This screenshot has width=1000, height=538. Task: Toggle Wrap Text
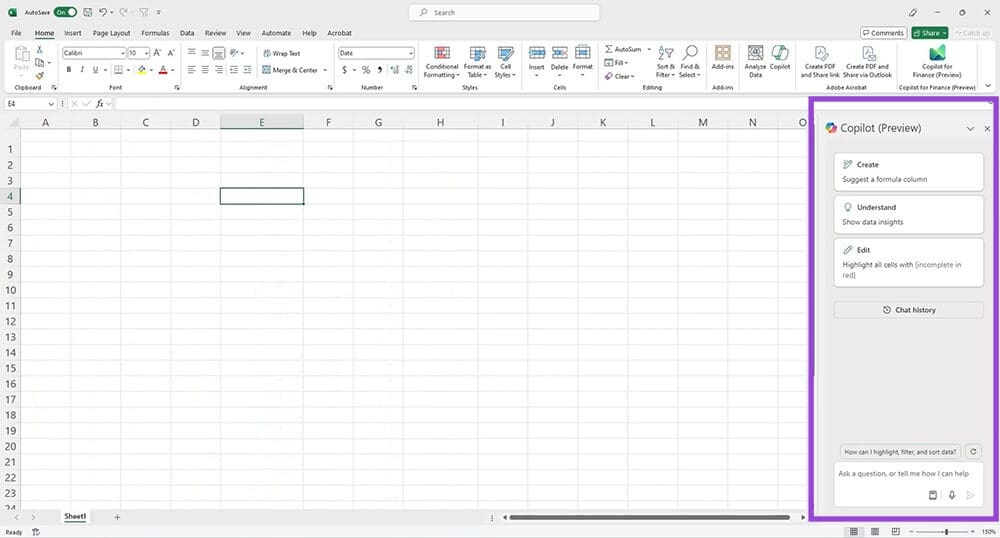click(x=281, y=53)
